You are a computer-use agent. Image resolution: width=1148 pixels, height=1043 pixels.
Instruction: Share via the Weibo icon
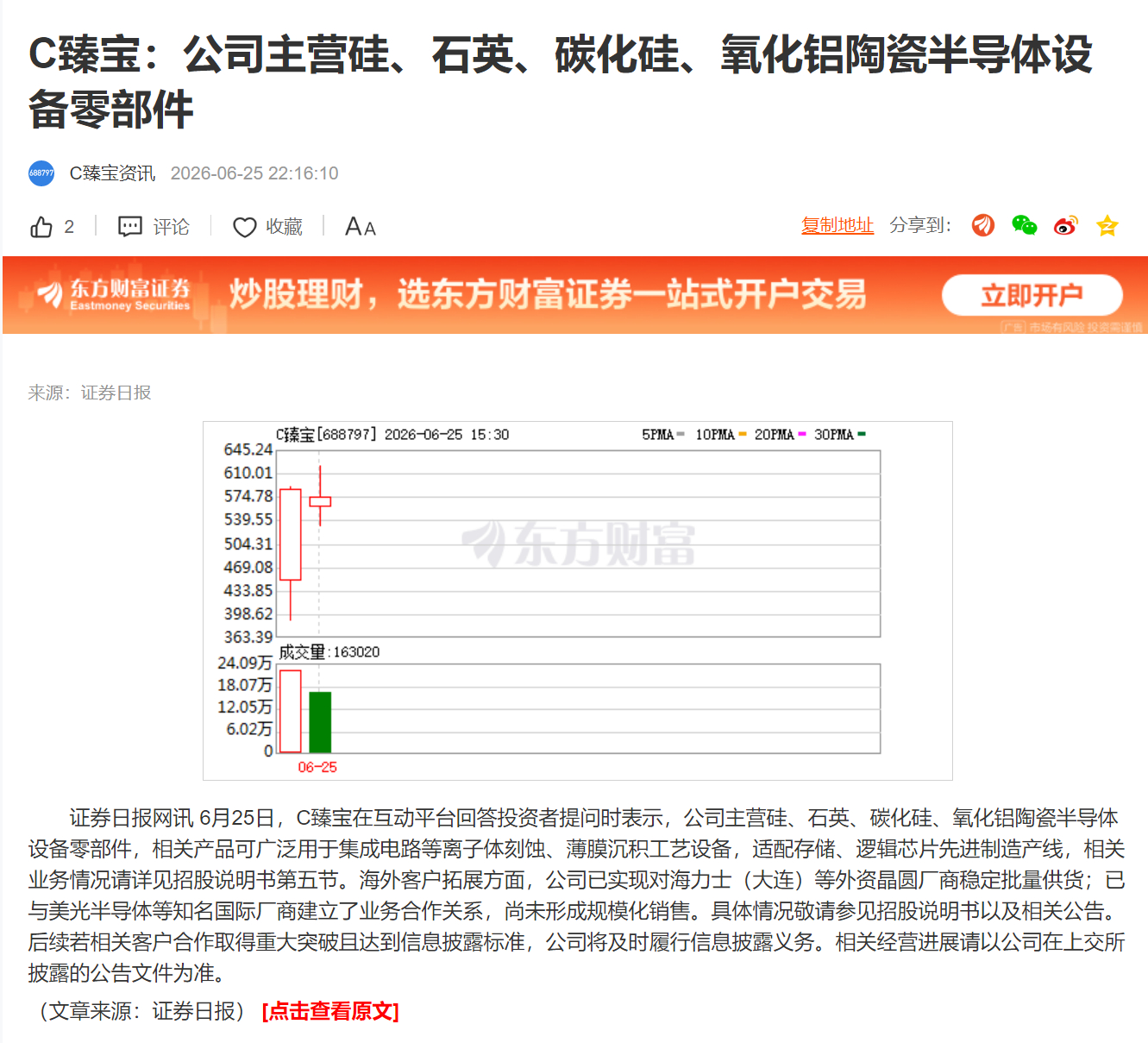1066,225
